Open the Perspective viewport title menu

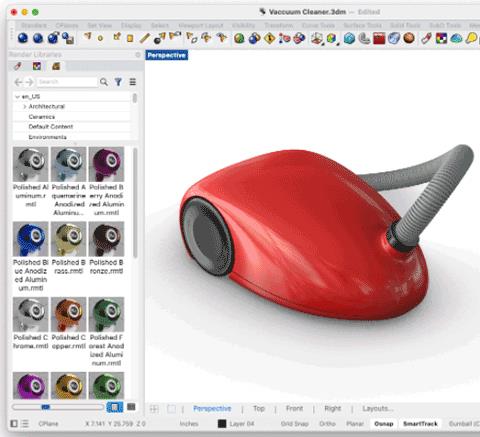tap(166, 55)
